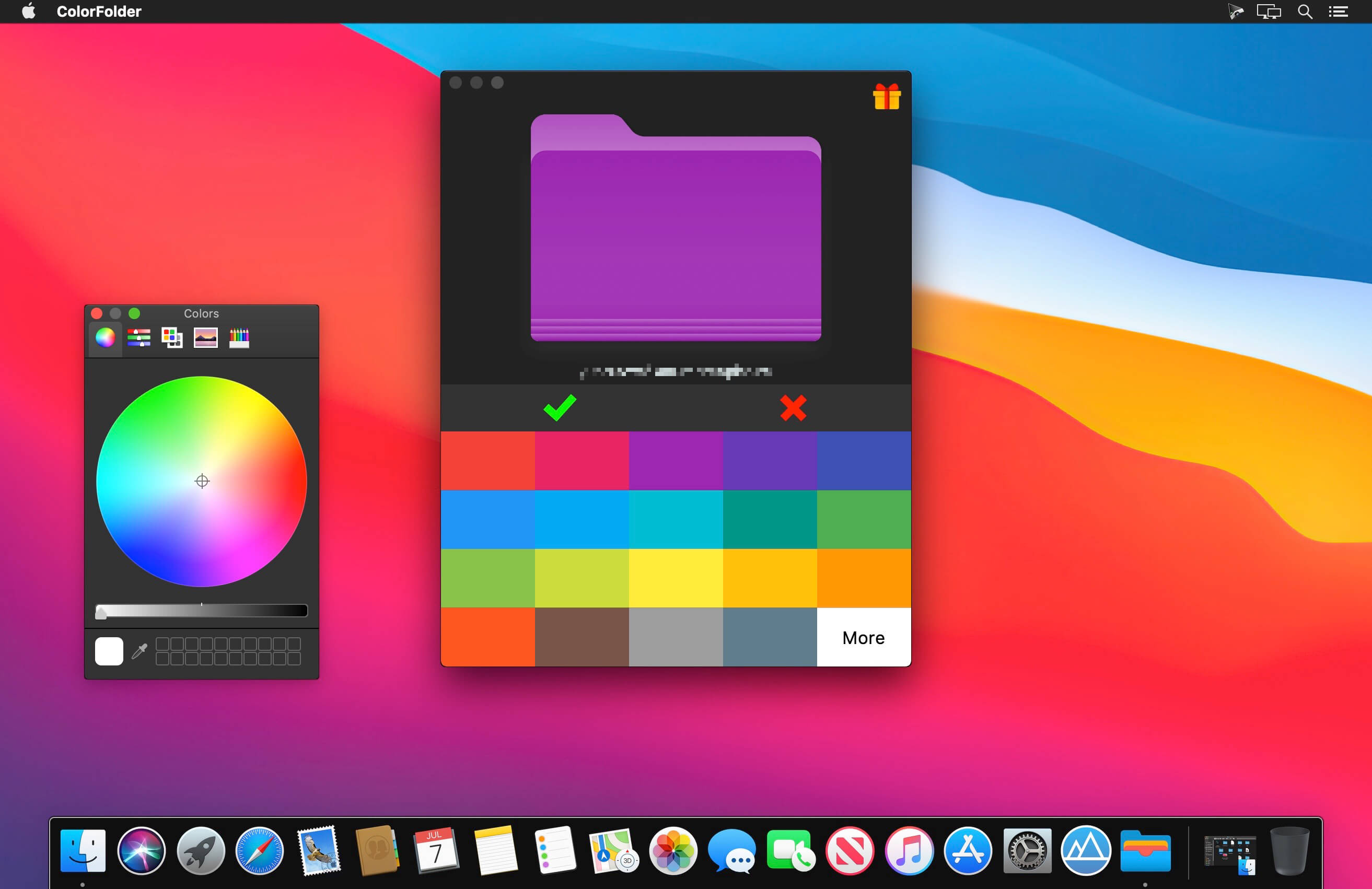Choose the yellow swatch
This screenshot has width=1372, height=889.
tap(676, 578)
